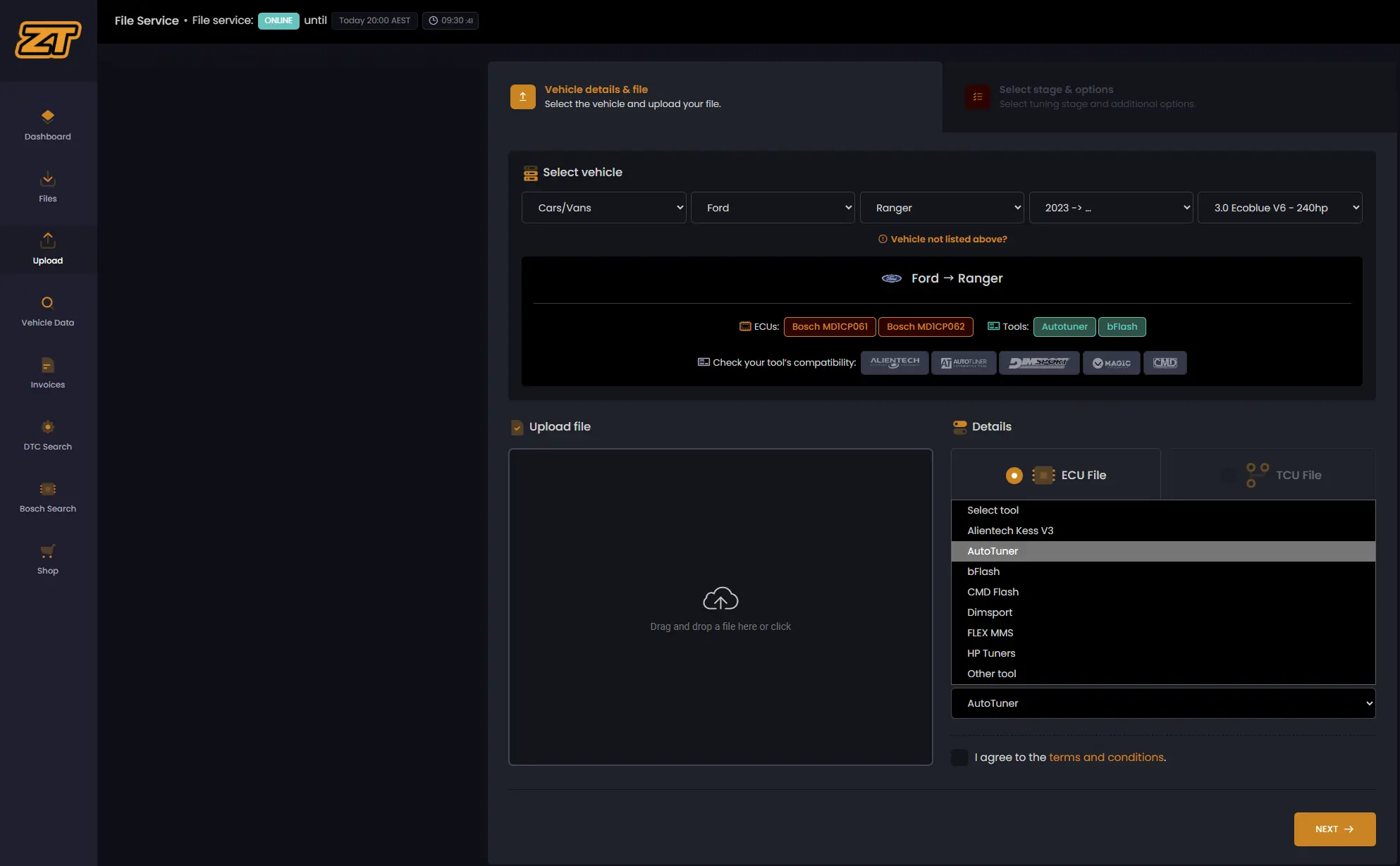Viewport: 1400px width, 866px height.
Task: Choose bFlash from the tool list
Action: [1163, 571]
